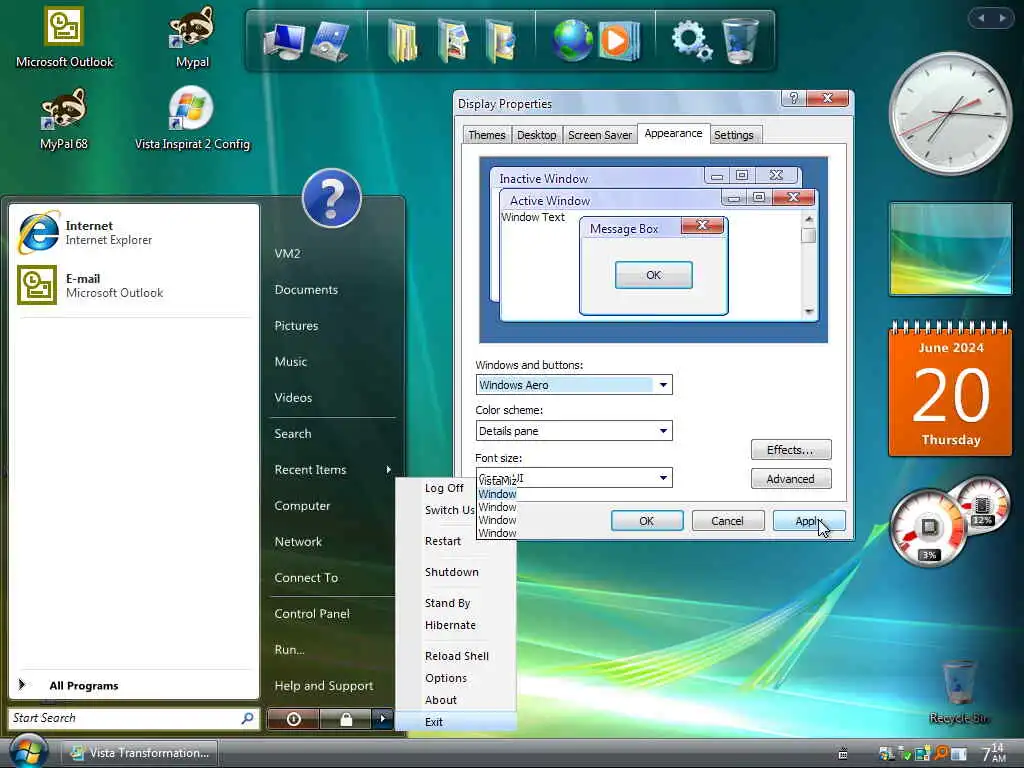Viewport: 1024px width, 768px height.
Task: Open Vista Inspirat 2 Config shortcut
Action: [192, 120]
